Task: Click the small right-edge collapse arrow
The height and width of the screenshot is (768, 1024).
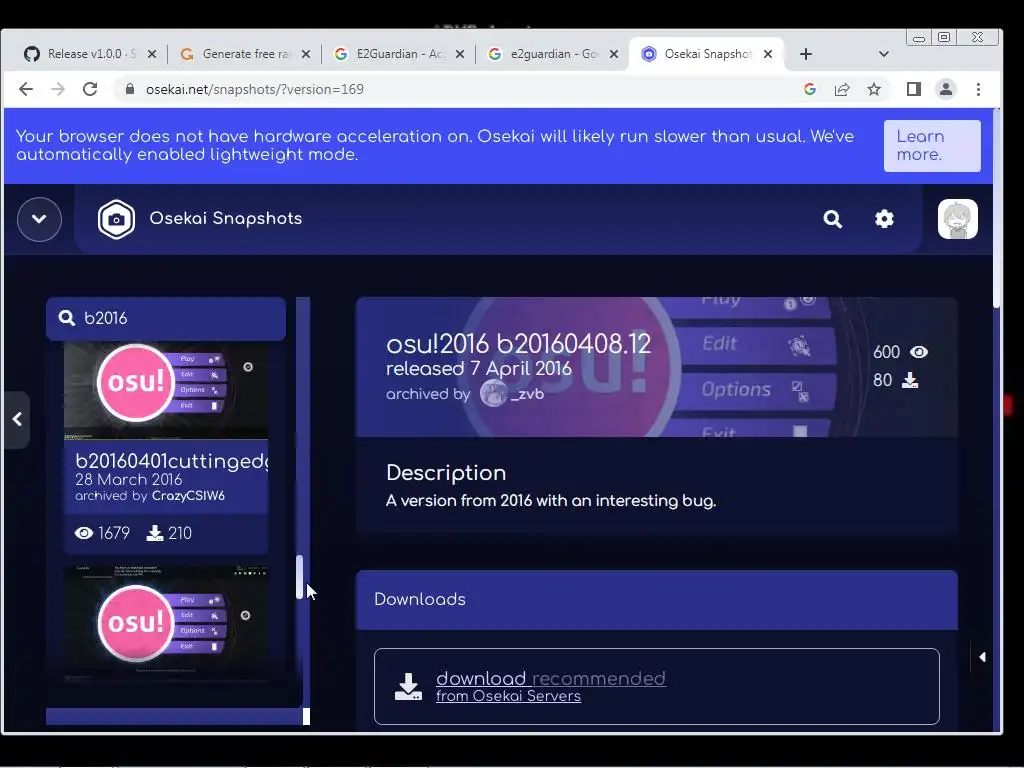Action: (x=982, y=657)
